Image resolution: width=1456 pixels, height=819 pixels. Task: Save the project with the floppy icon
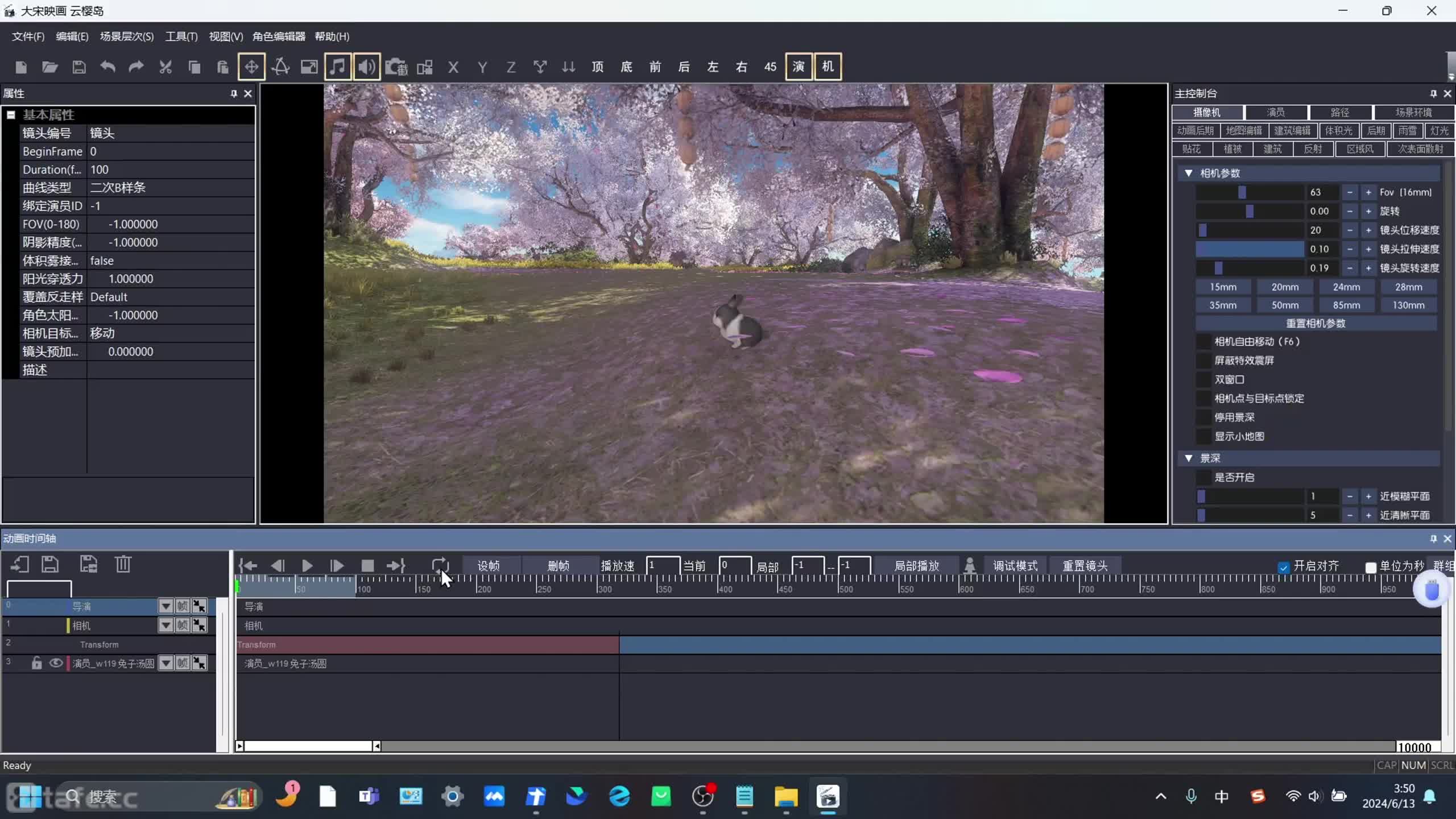tap(79, 67)
